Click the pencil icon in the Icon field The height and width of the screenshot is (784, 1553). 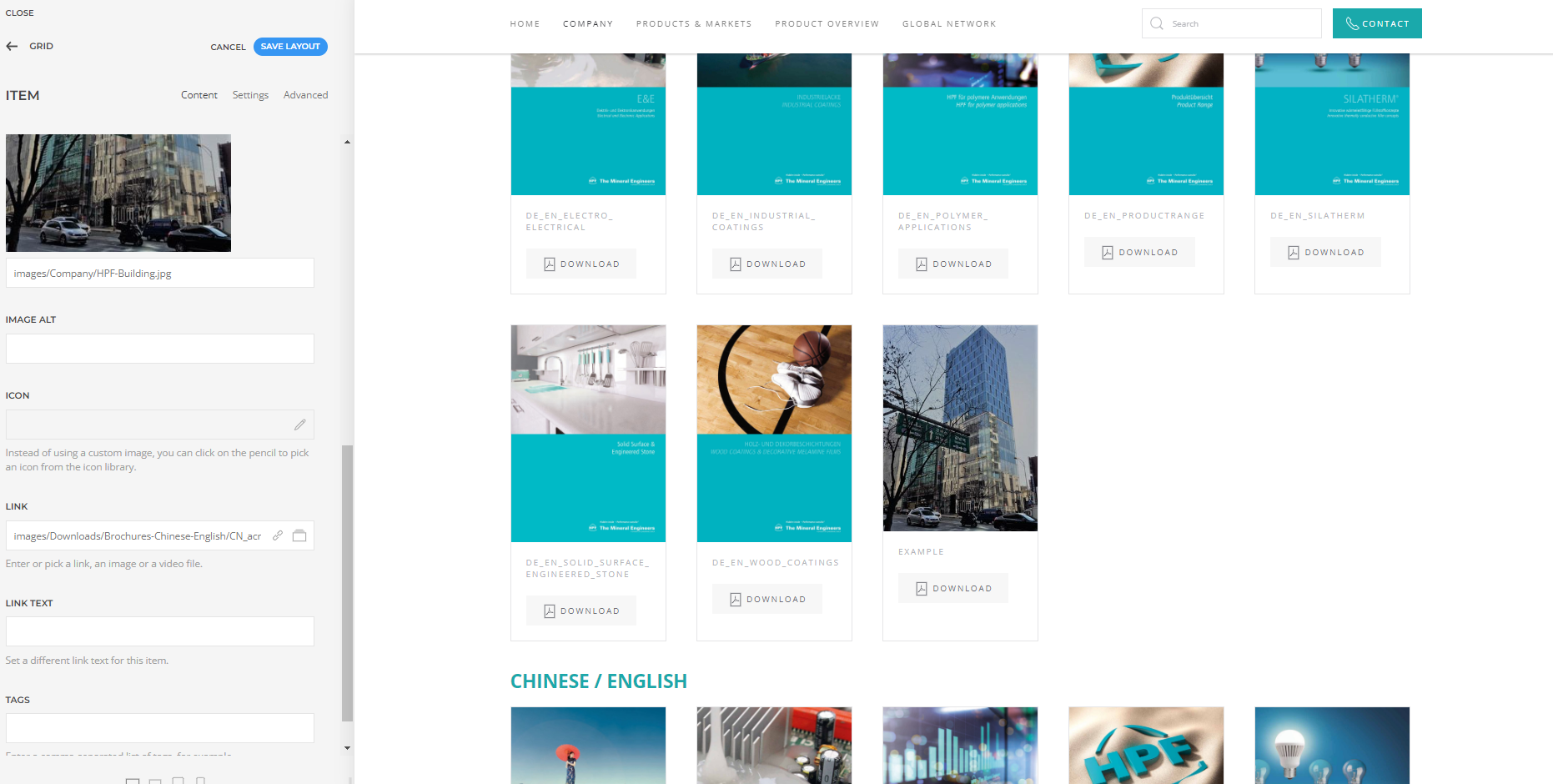[299, 425]
